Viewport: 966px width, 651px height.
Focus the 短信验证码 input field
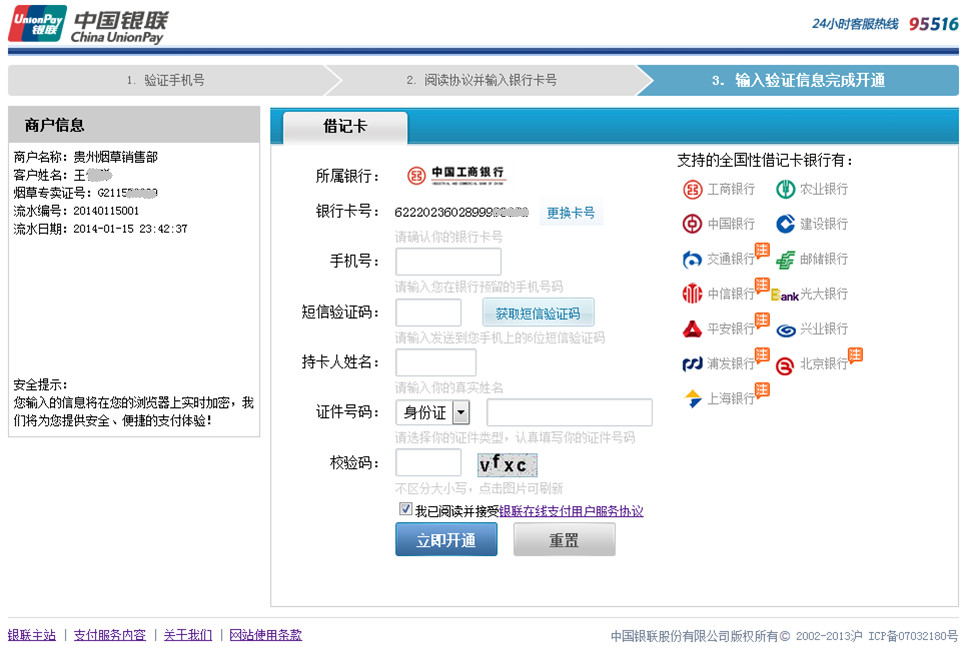coord(428,313)
